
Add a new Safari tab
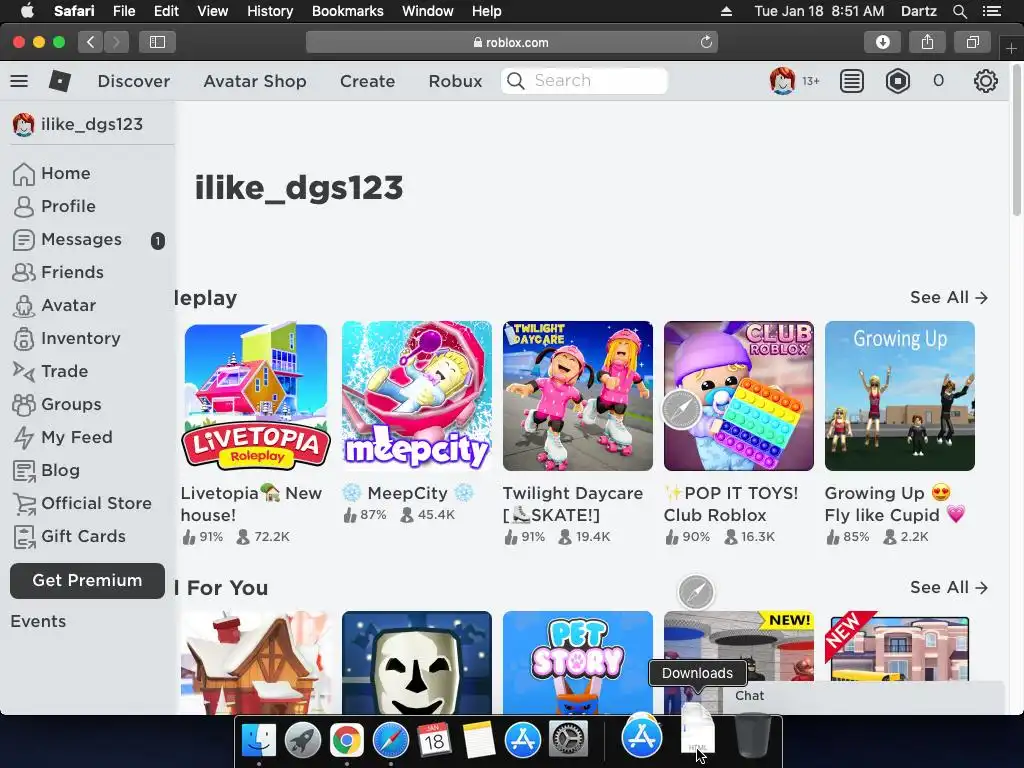[1011, 48]
